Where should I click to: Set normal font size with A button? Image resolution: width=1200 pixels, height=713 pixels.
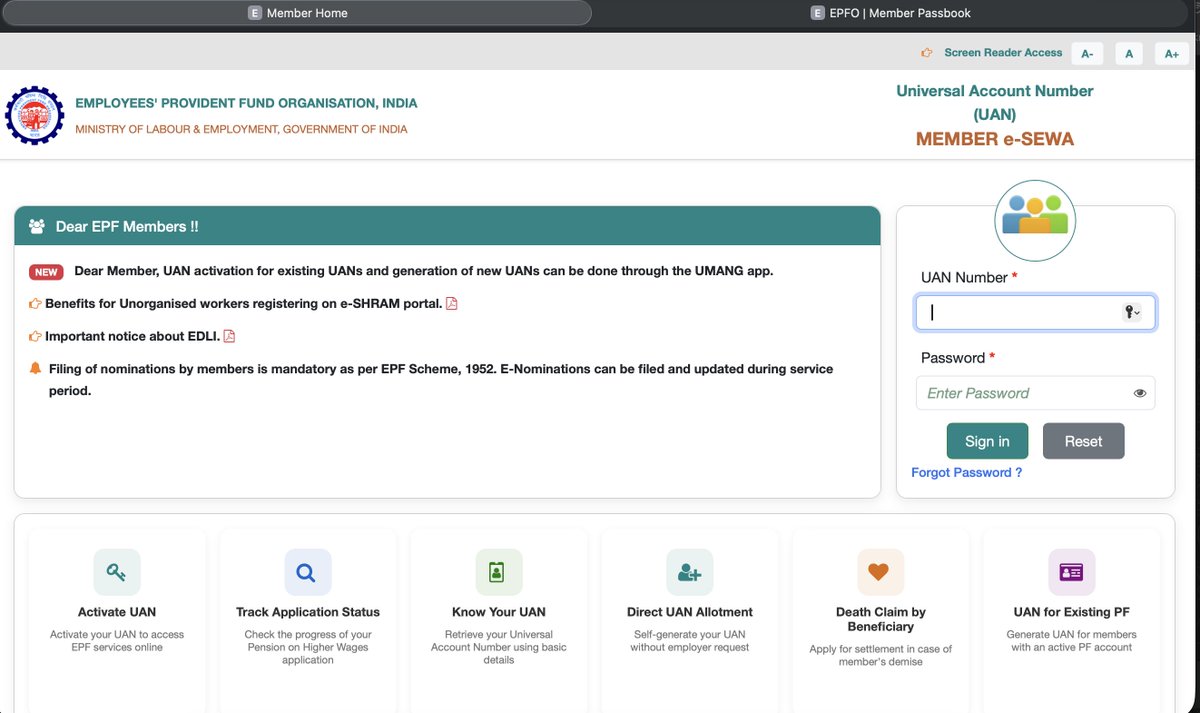(x=1129, y=54)
